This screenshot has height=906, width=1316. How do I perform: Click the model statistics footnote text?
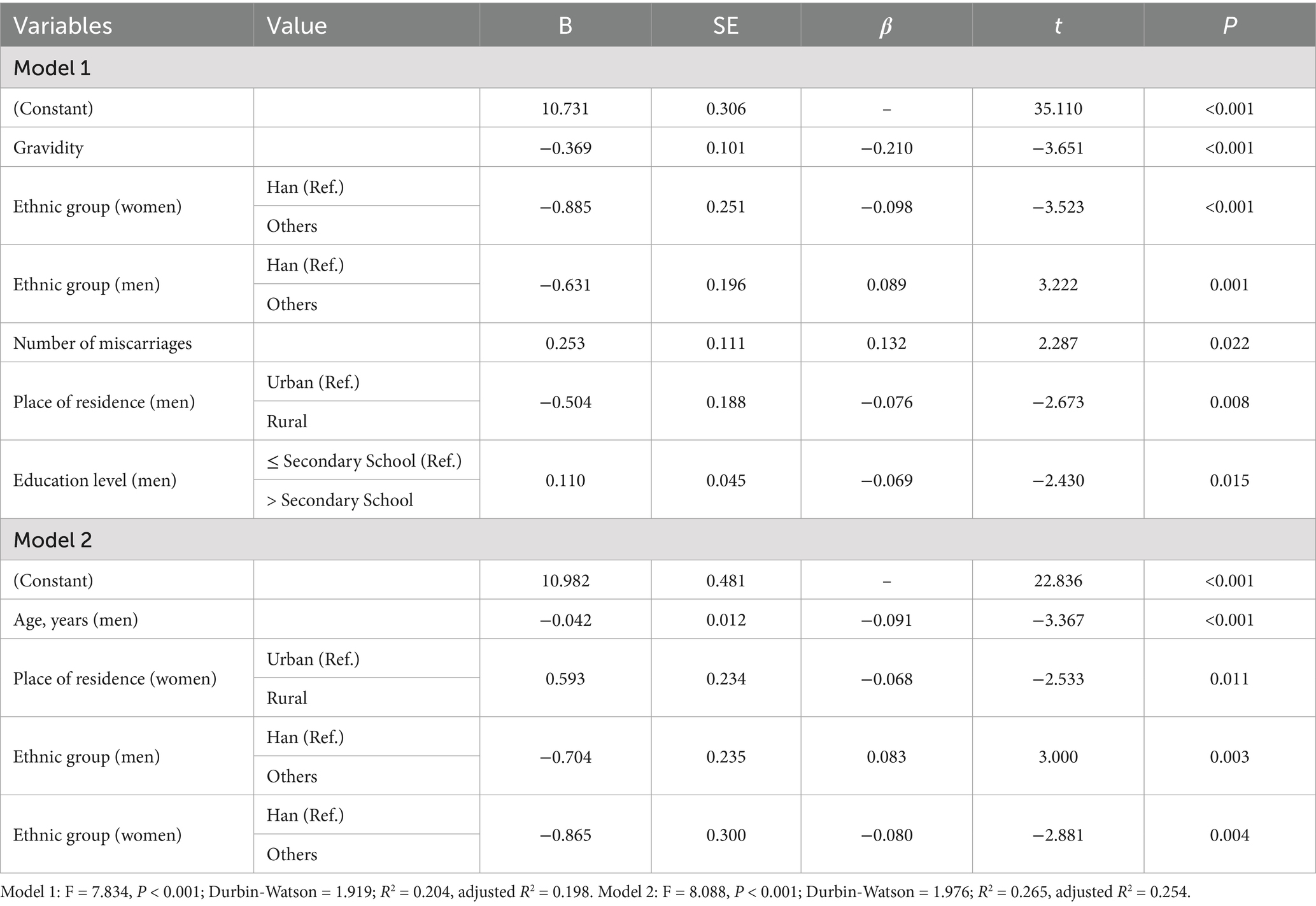(x=595, y=891)
